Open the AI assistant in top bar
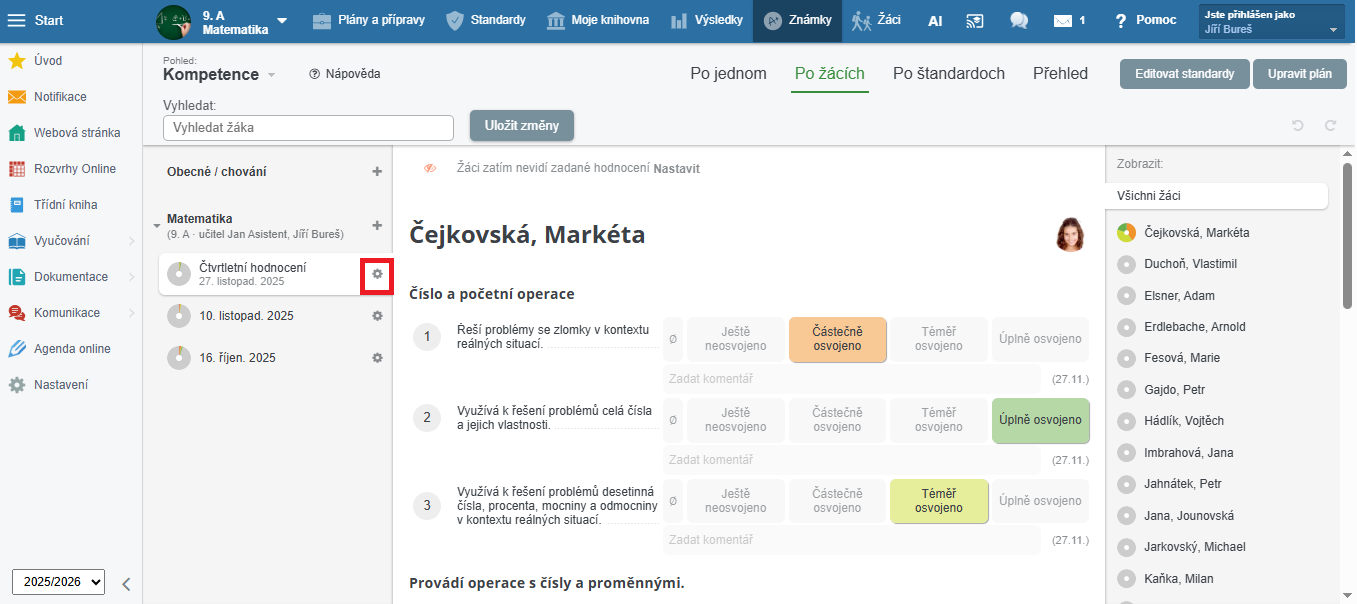Viewport: 1357px width, 604px height. [935, 20]
